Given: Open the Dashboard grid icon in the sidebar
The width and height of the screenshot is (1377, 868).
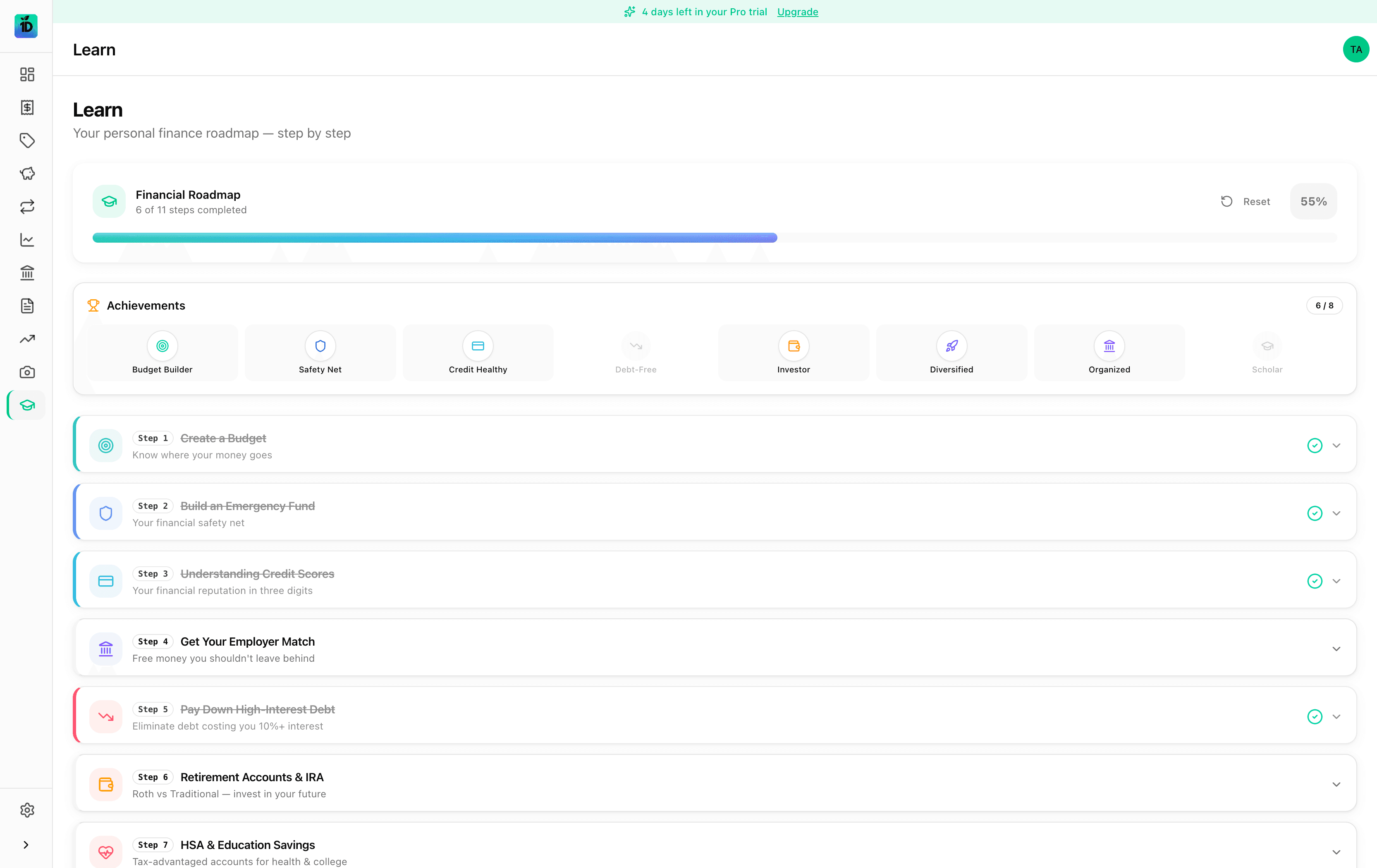Looking at the screenshot, I should pos(26,74).
